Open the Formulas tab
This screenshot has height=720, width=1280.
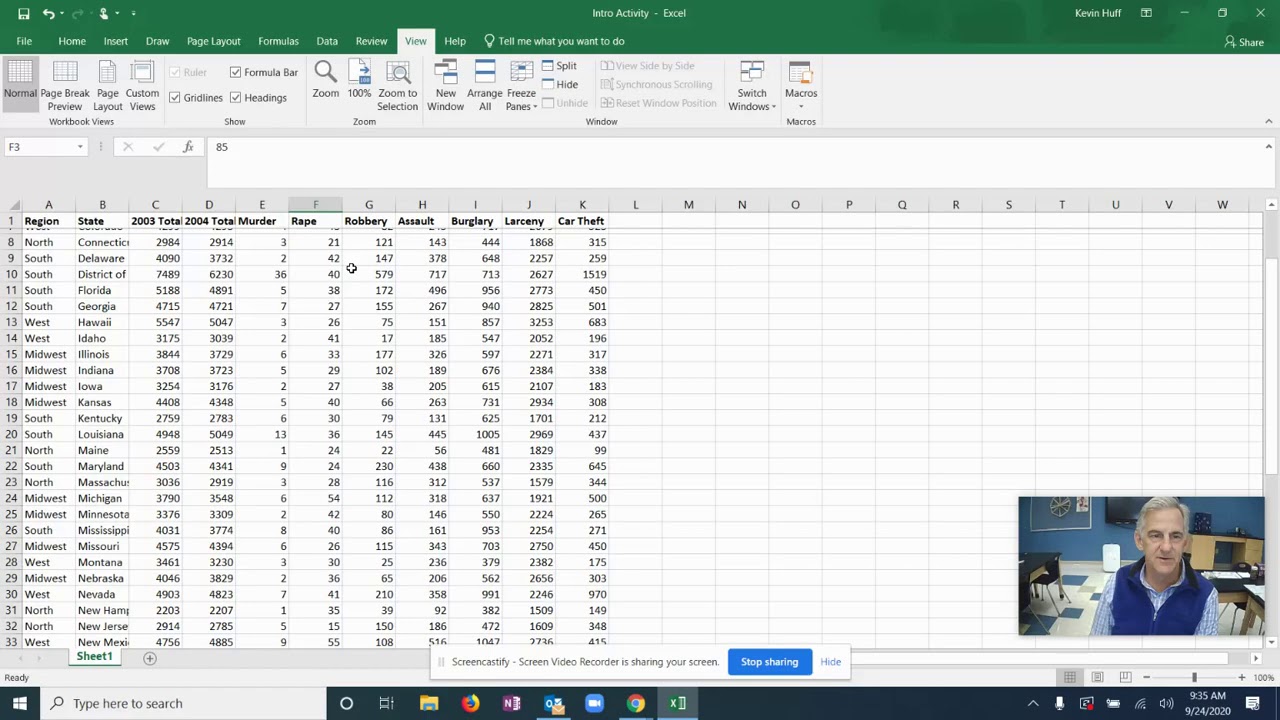278,41
